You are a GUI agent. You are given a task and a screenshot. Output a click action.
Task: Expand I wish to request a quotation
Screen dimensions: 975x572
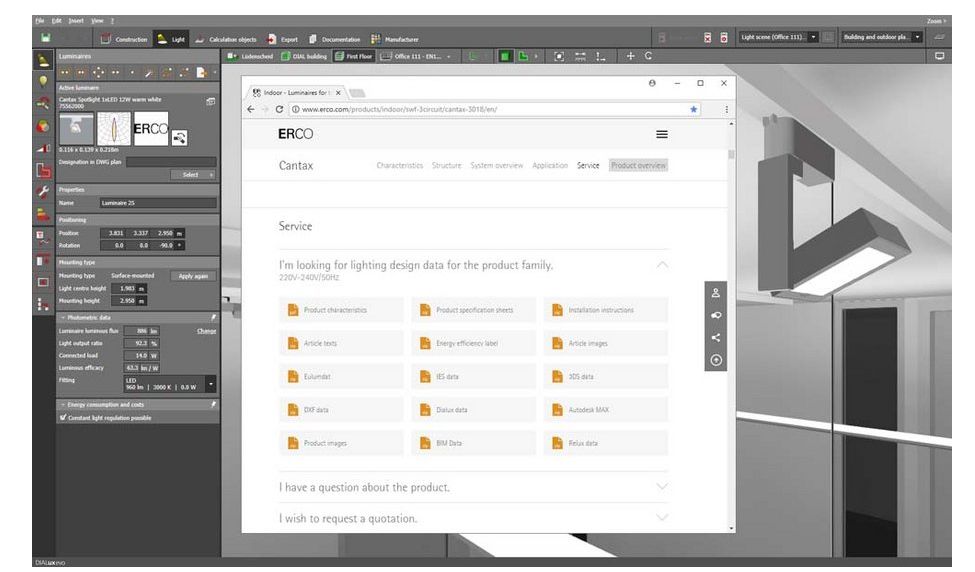pyautogui.click(x=662, y=517)
